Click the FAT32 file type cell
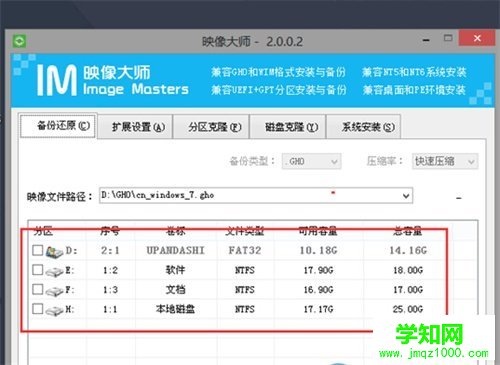Image resolution: width=500 pixels, height=365 pixels. tap(245, 250)
